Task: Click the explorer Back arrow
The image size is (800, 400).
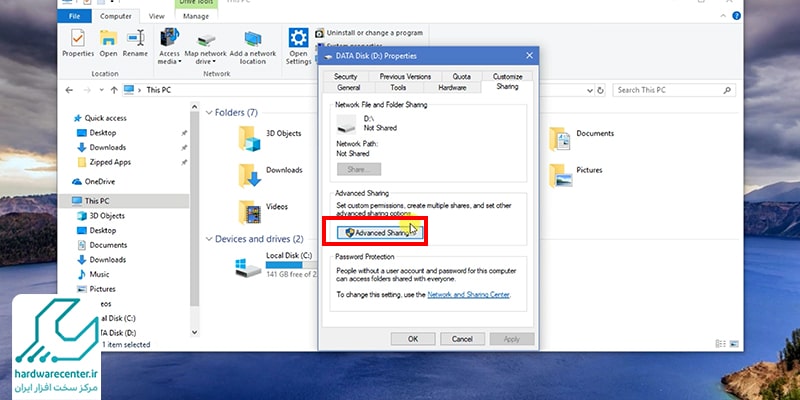Action: click(x=69, y=90)
